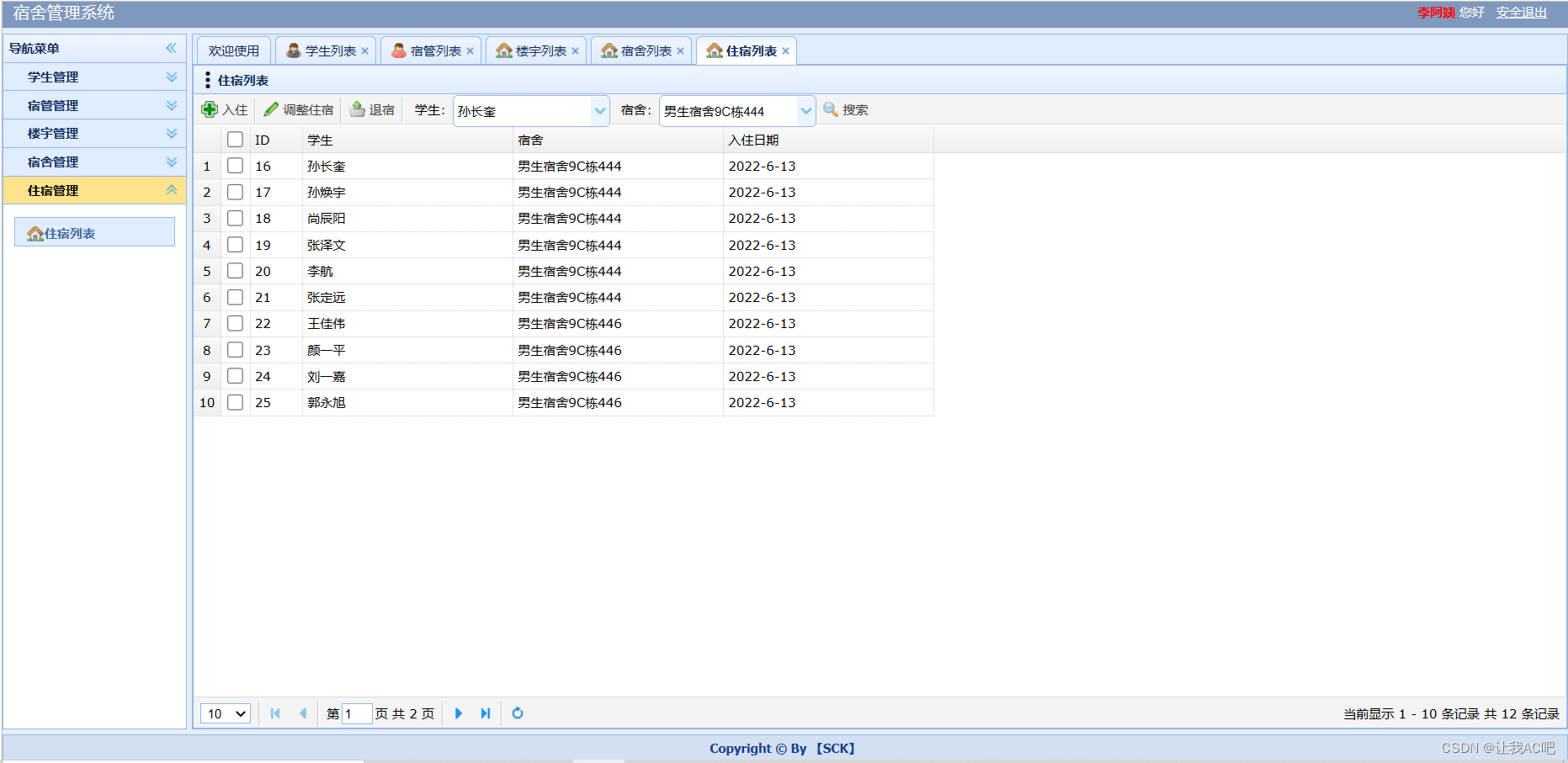Click red person icon on 宿管列表 tab
This screenshot has height=763, width=1568.
click(x=399, y=50)
